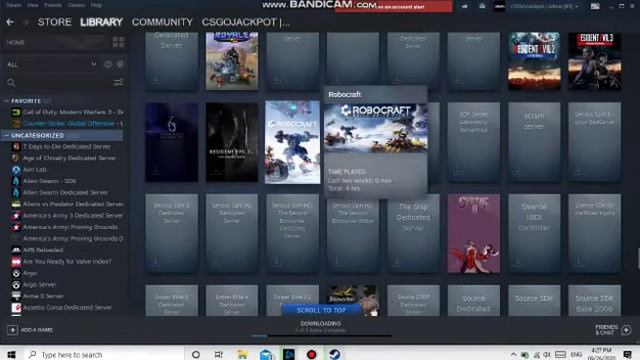This screenshot has height=360, width=640.
Task: Open the Downloading status link
Action: coord(320,323)
